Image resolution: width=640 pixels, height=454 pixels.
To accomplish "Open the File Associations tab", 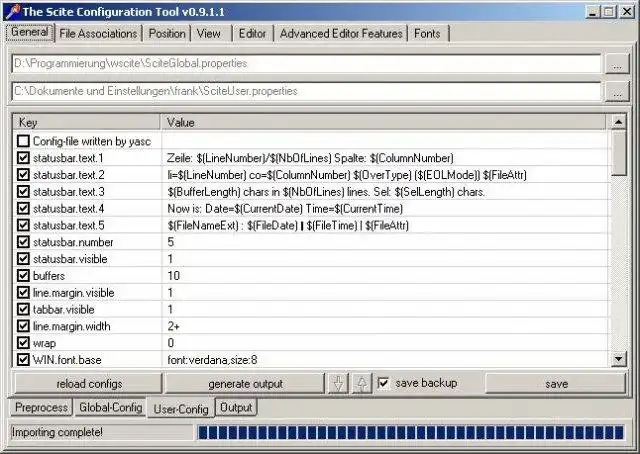I will (x=98, y=33).
